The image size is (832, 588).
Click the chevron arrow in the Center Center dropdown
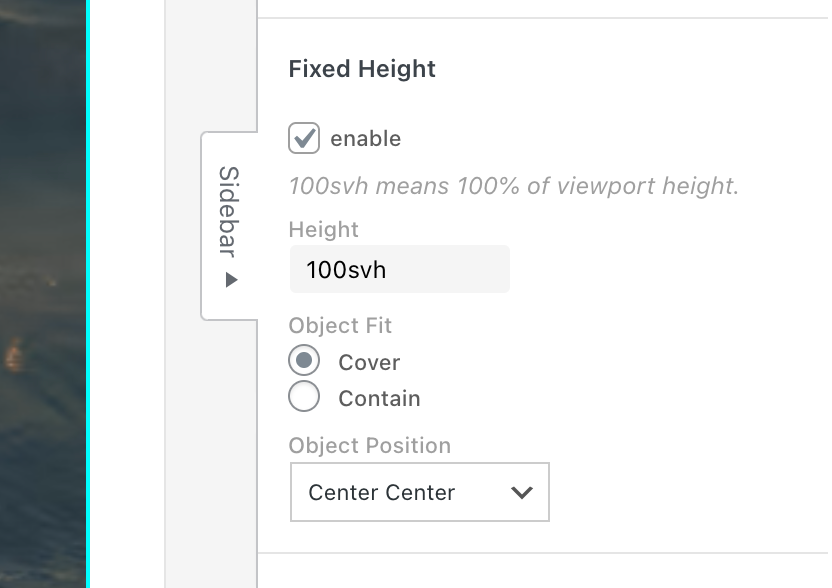521,492
